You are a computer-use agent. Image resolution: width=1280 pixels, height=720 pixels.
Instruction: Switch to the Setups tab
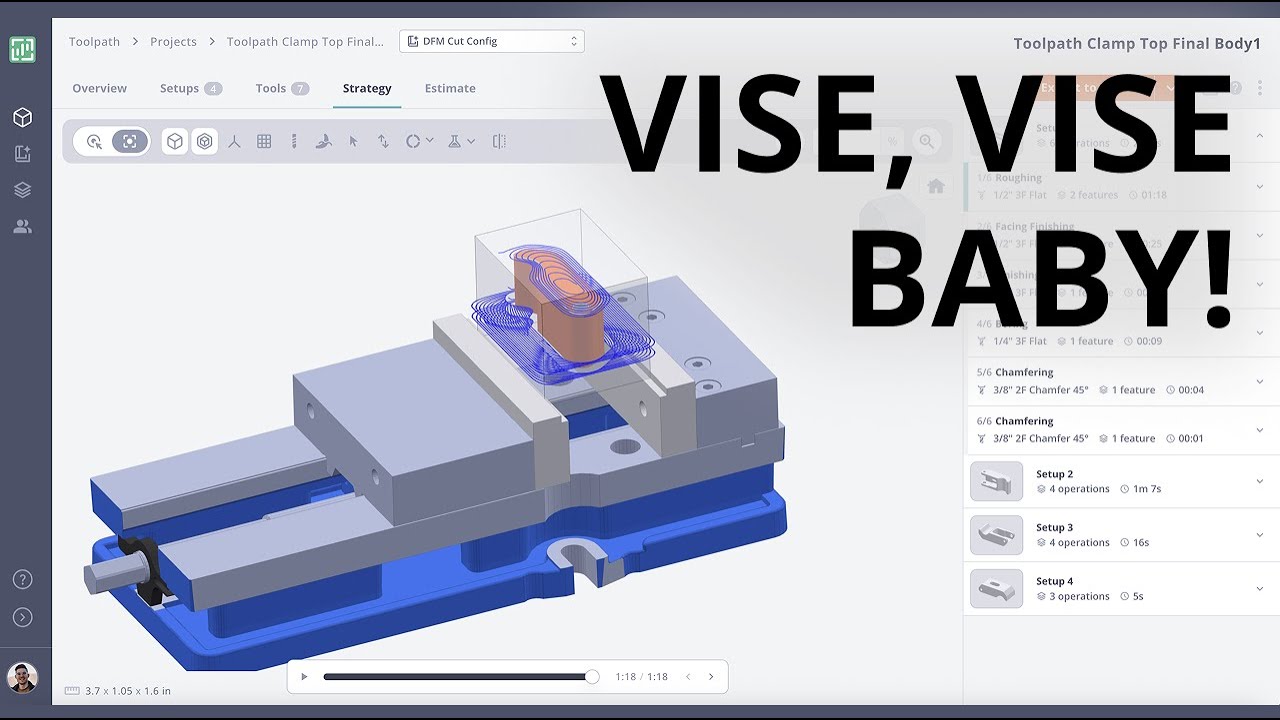[x=190, y=88]
